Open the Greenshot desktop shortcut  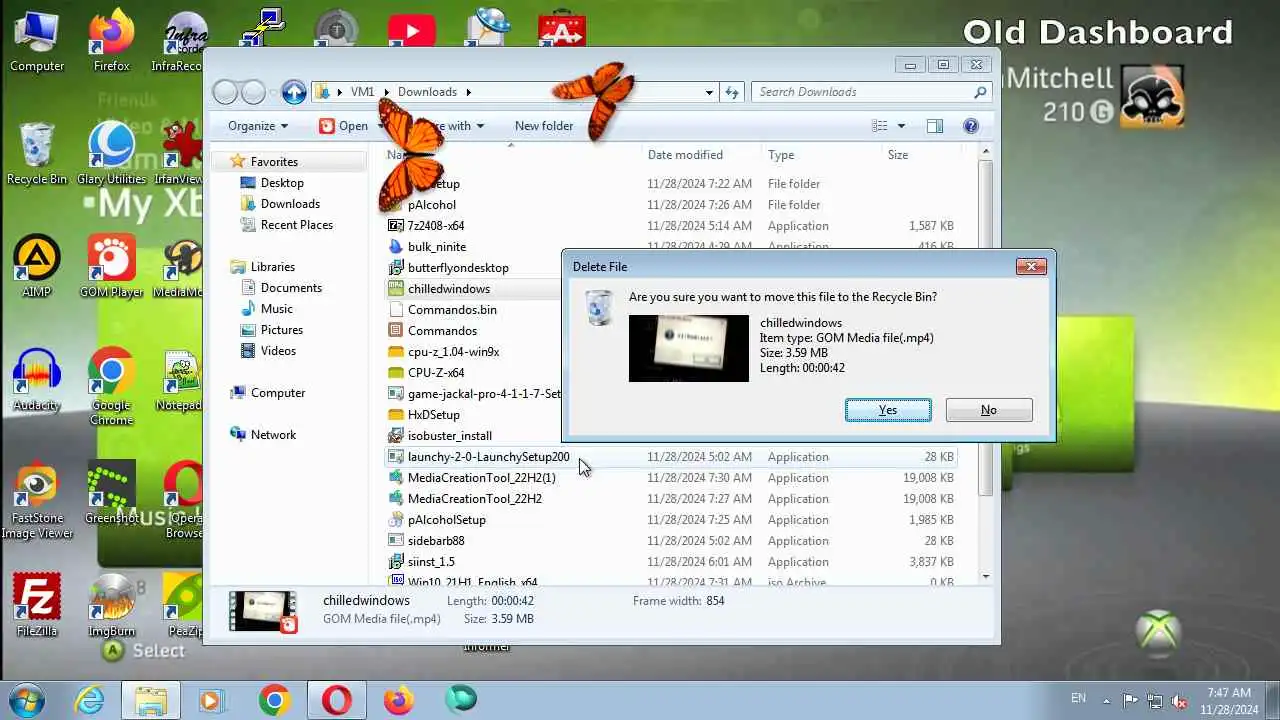click(112, 493)
